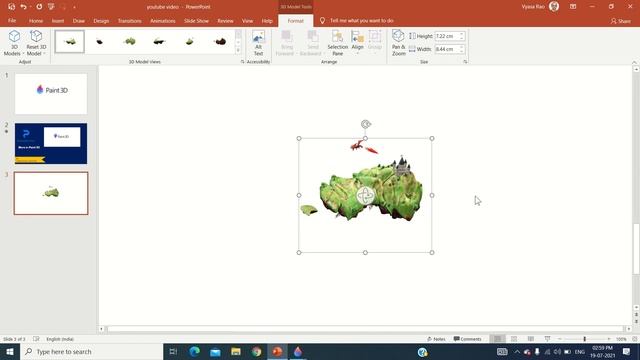Screen dimensions: 640x360
Task: Click the 3D rotate handle on the model
Action: [365, 195]
